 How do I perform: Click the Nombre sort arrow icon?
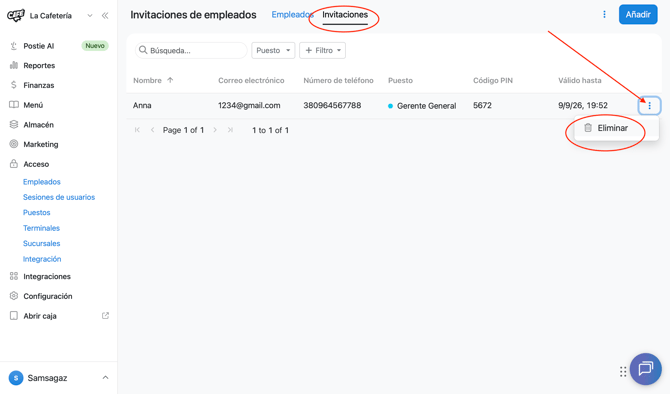pos(170,80)
